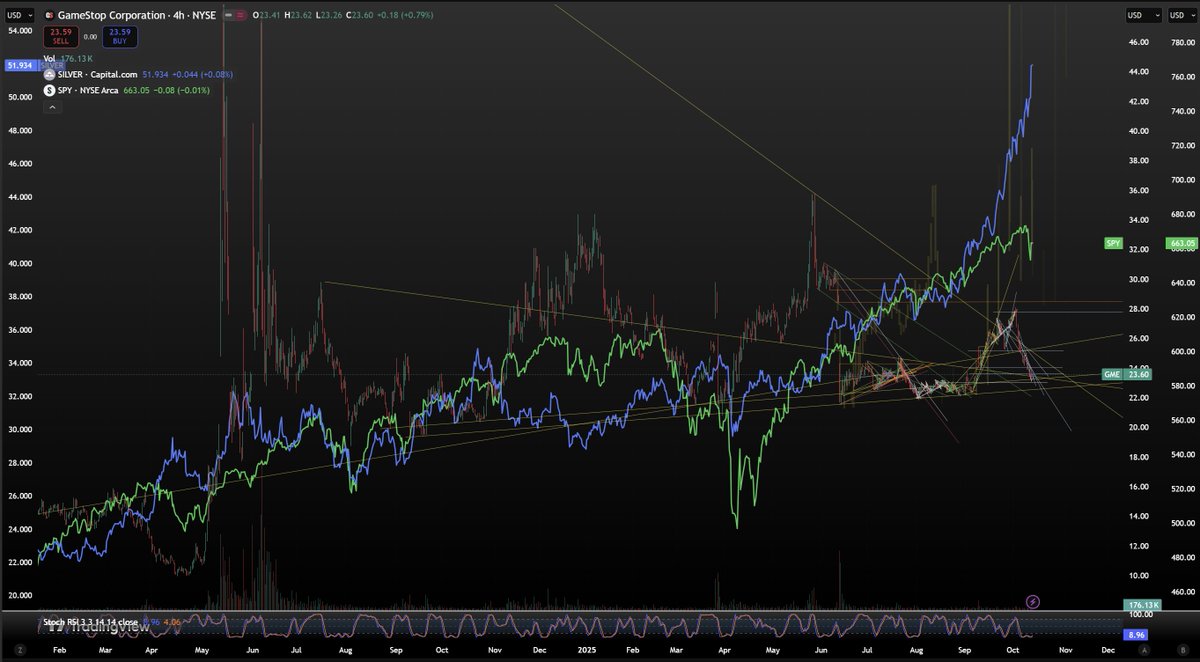Click the GameStop logo icon beside the title

point(49,15)
